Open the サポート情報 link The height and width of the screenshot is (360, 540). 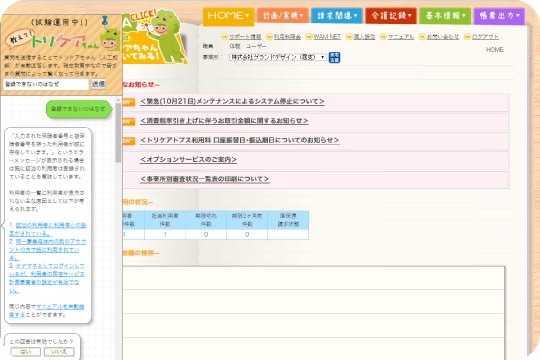click(245, 37)
